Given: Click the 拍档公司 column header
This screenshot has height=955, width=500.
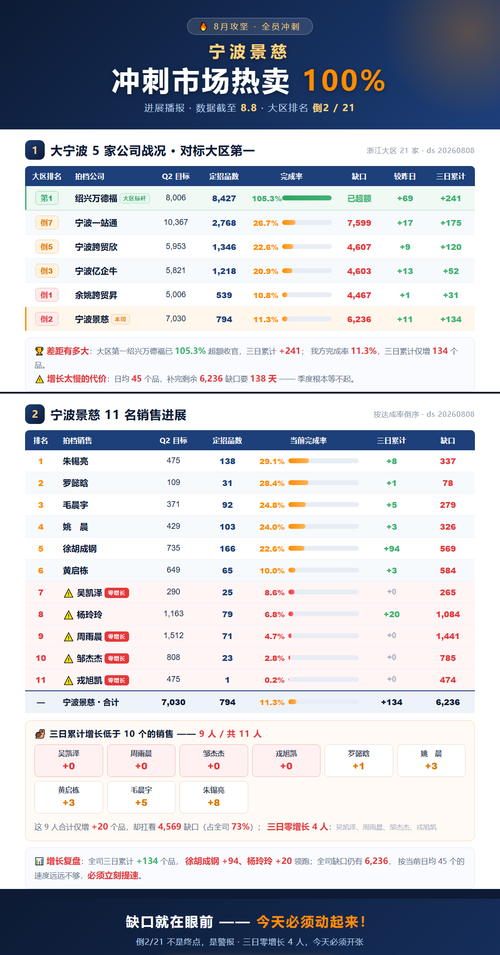Looking at the screenshot, I should pyautogui.click(x=90, y=177).
